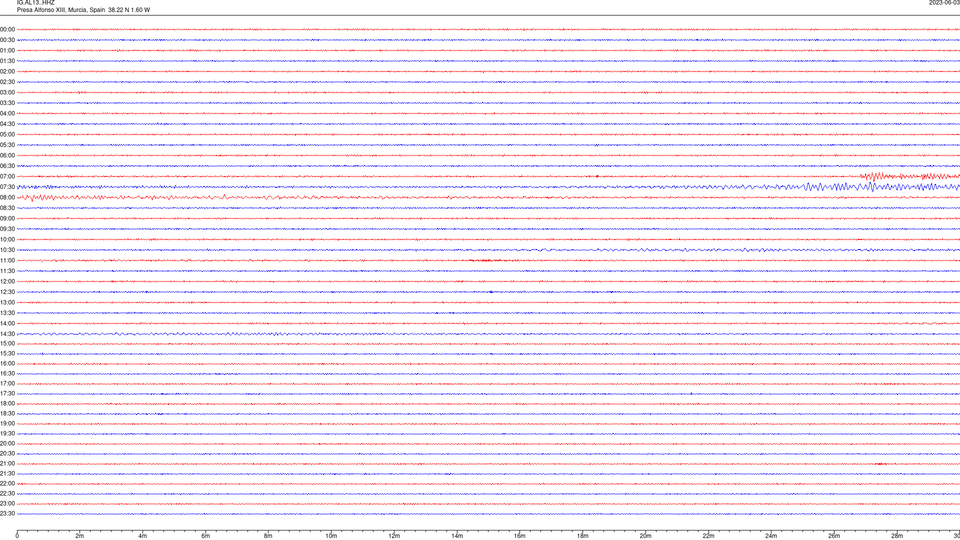Select the 28m axis tick label
The image size is (960, 540).
tap(897, 536)
